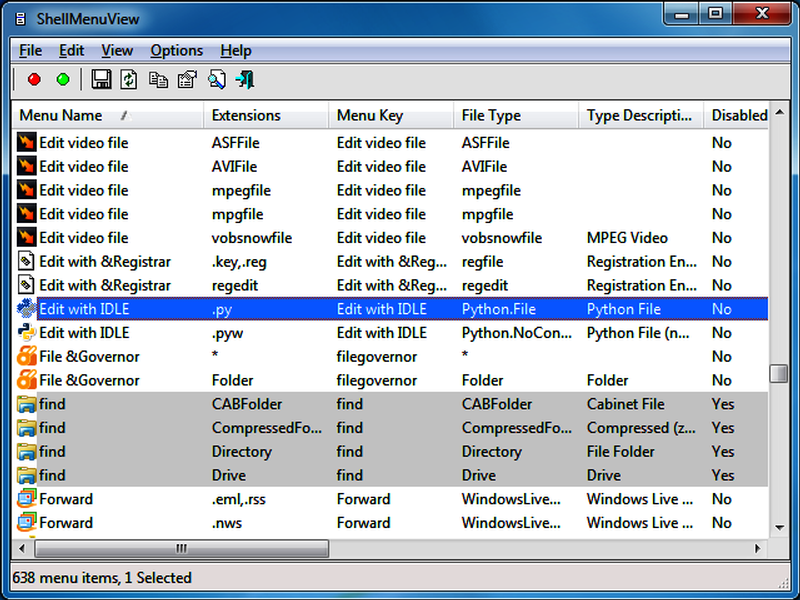Select the Forward row for .nws

[66, 523]
